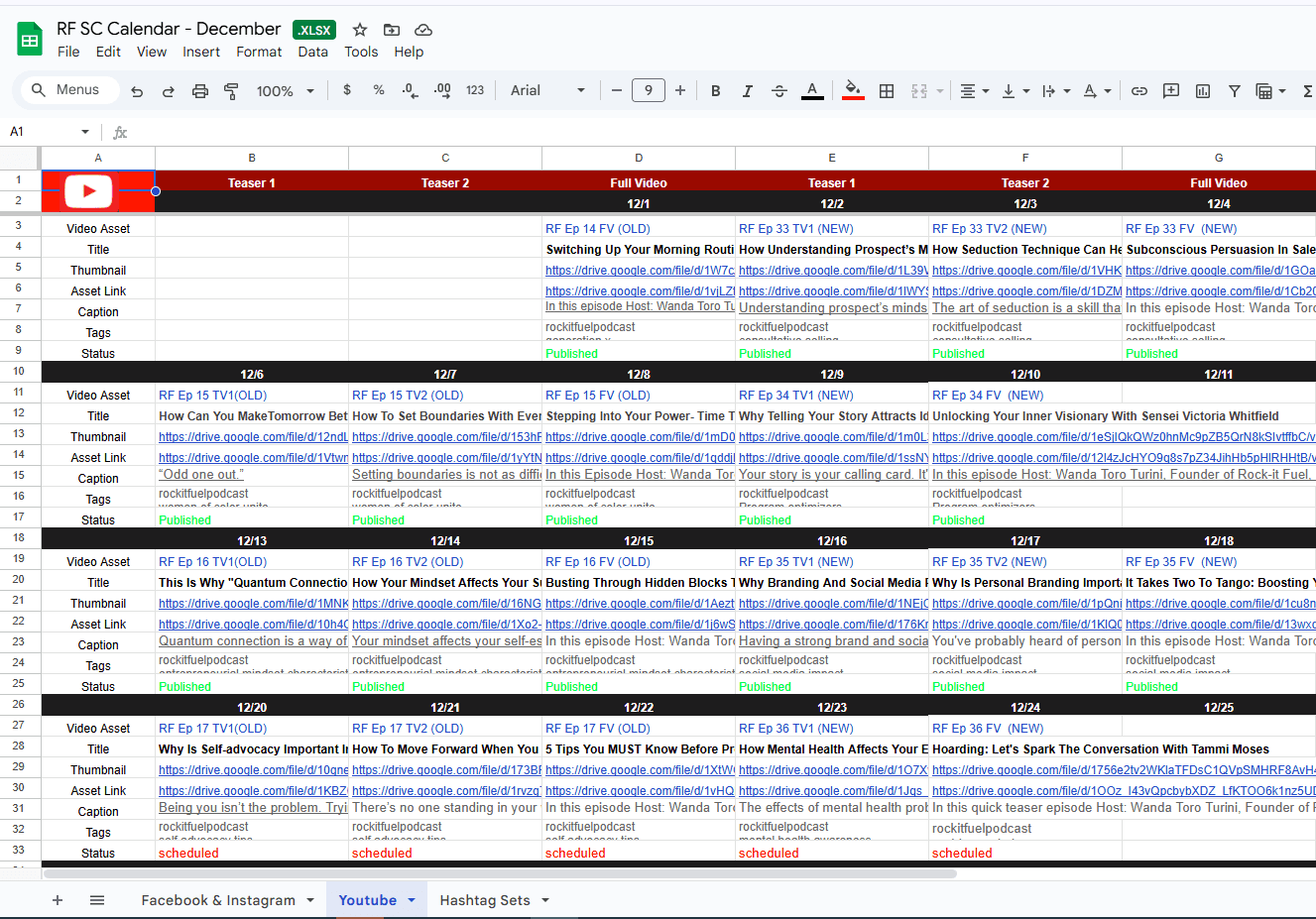This screenshot has width=1316, height=919.
Task: Open the Format menu
Action: click(259, 52)
